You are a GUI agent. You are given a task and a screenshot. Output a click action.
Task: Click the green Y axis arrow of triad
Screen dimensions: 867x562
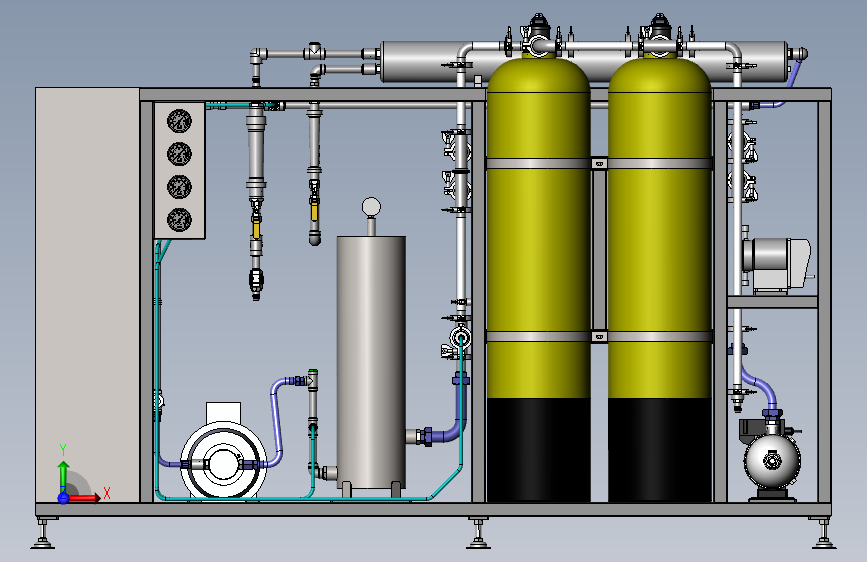tap(63, 476)
